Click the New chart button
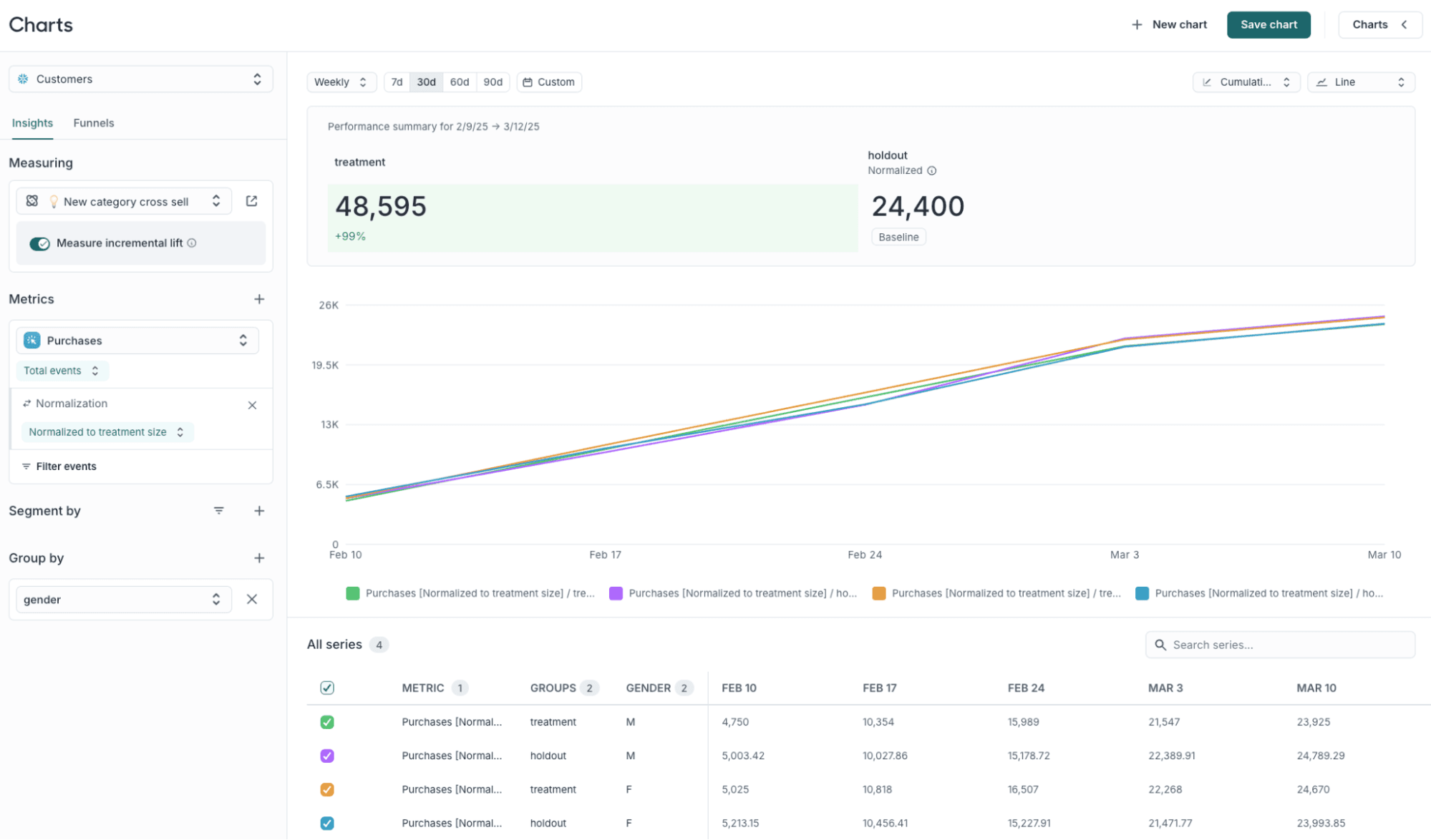The image size is (1431, 840). click(1169, 25)
